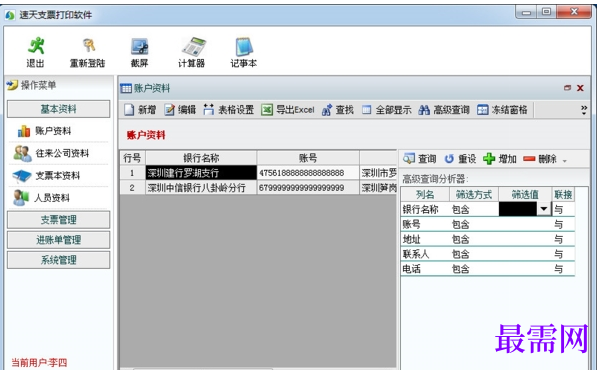Image resolution: width=607 pixels, height=370 pixels.
Task: Click 包含 filter mode for 地址 row
Action: [461, 239]
